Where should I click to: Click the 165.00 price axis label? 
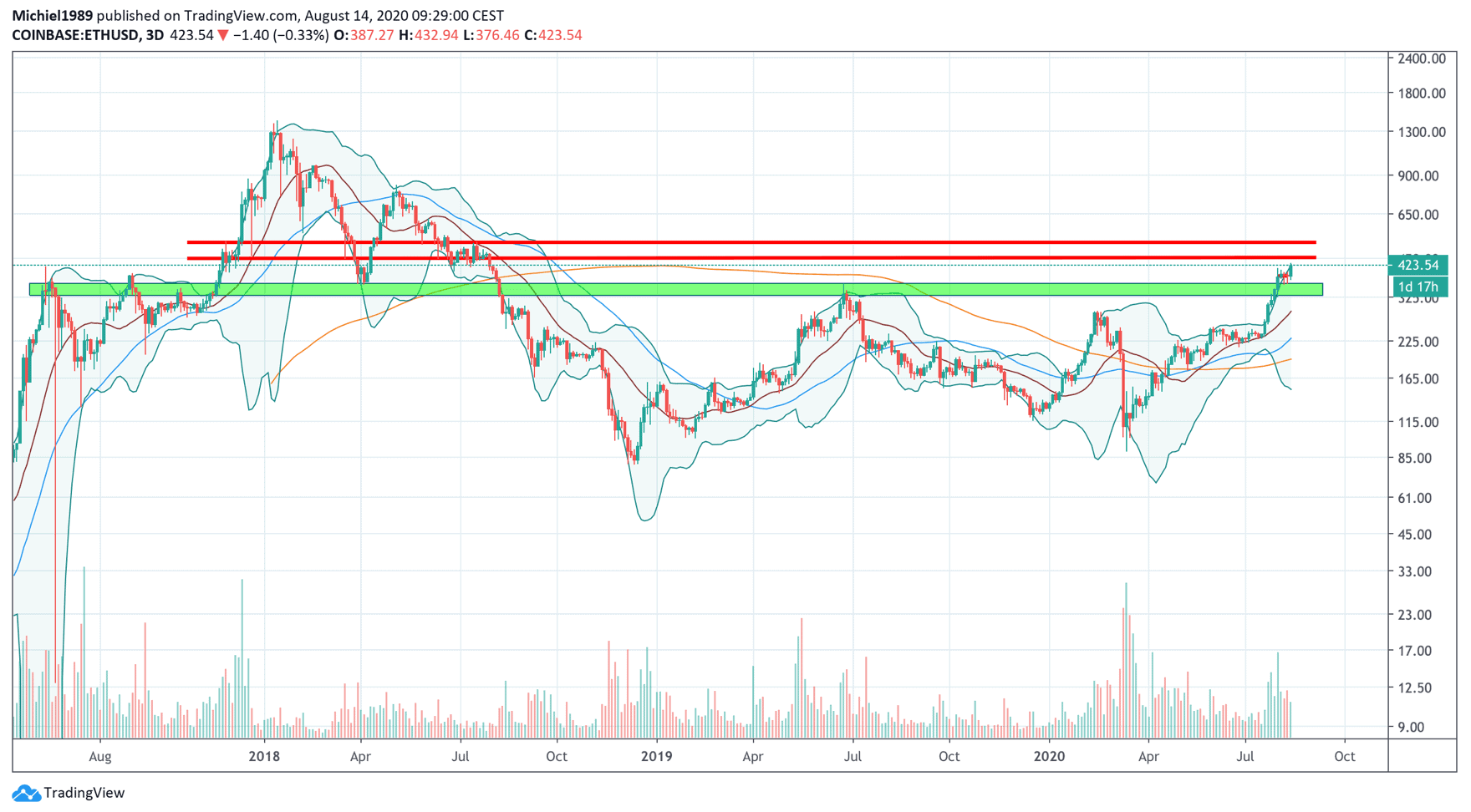(x=1420, y=378)
